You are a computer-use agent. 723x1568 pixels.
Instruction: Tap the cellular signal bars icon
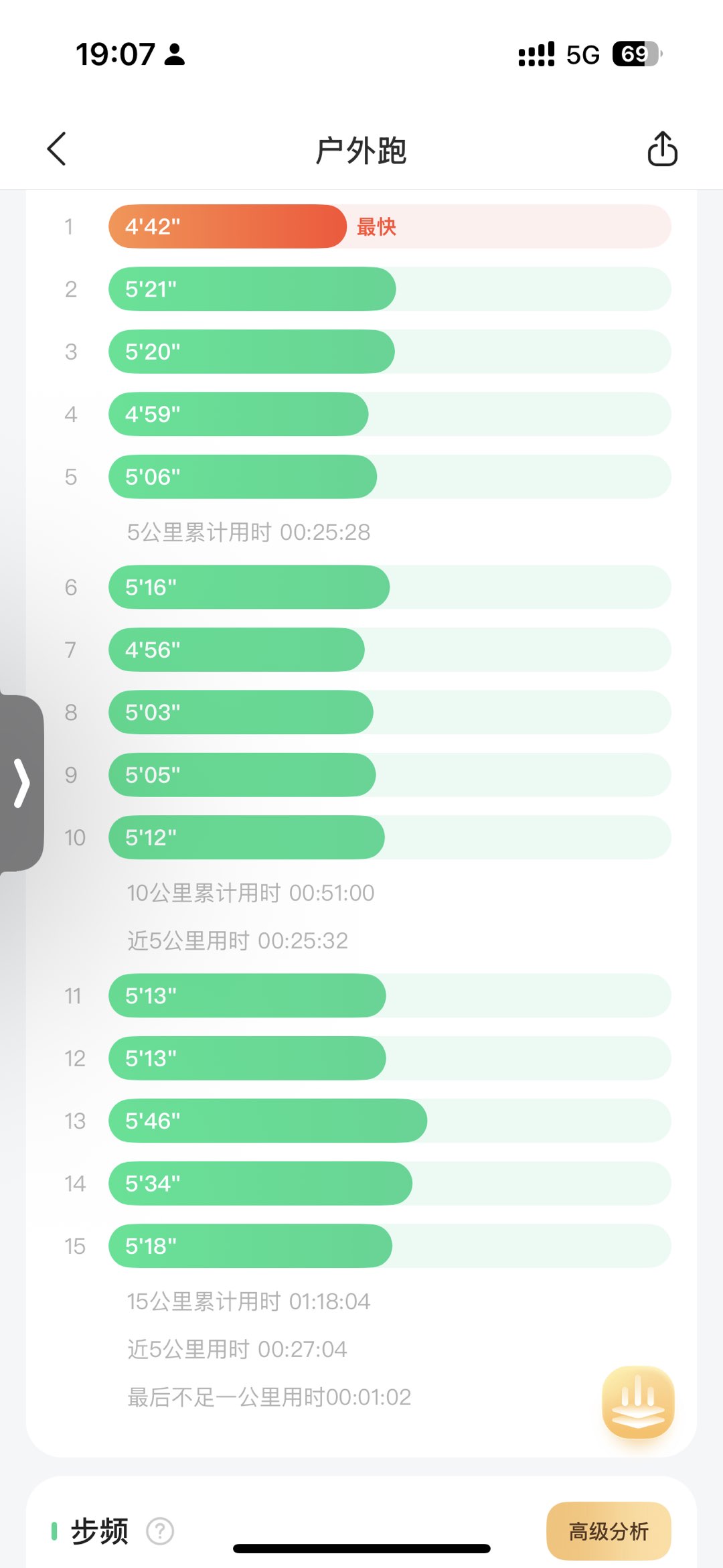[x=536, y=54]
